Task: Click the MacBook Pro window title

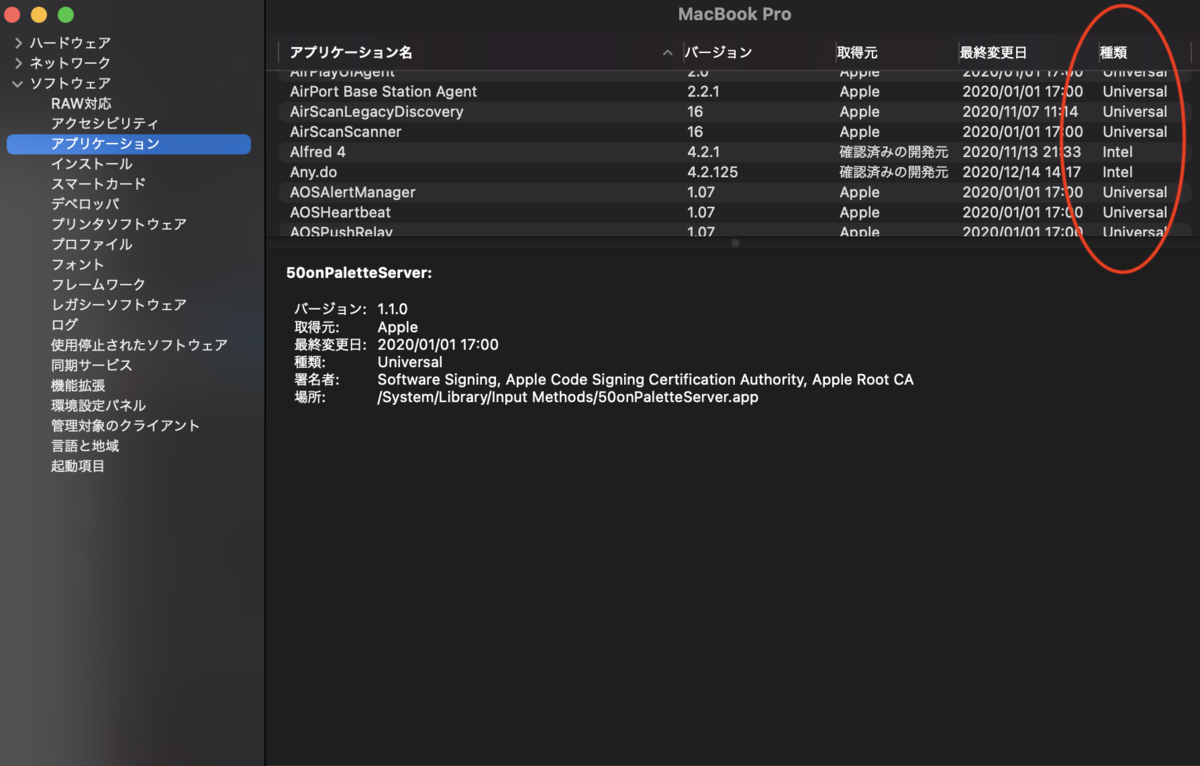Action: (x=735, y=14)
